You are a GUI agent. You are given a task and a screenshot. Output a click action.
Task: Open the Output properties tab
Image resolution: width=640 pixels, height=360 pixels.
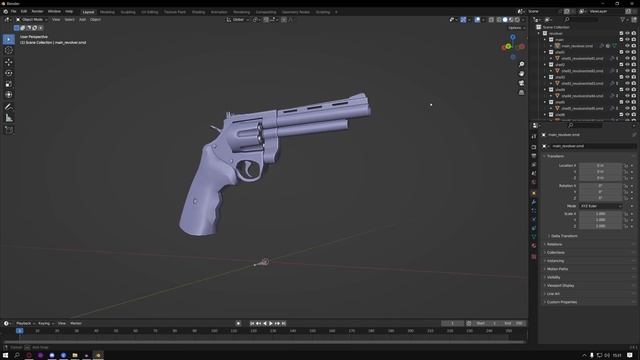click(x=534, y=156)
